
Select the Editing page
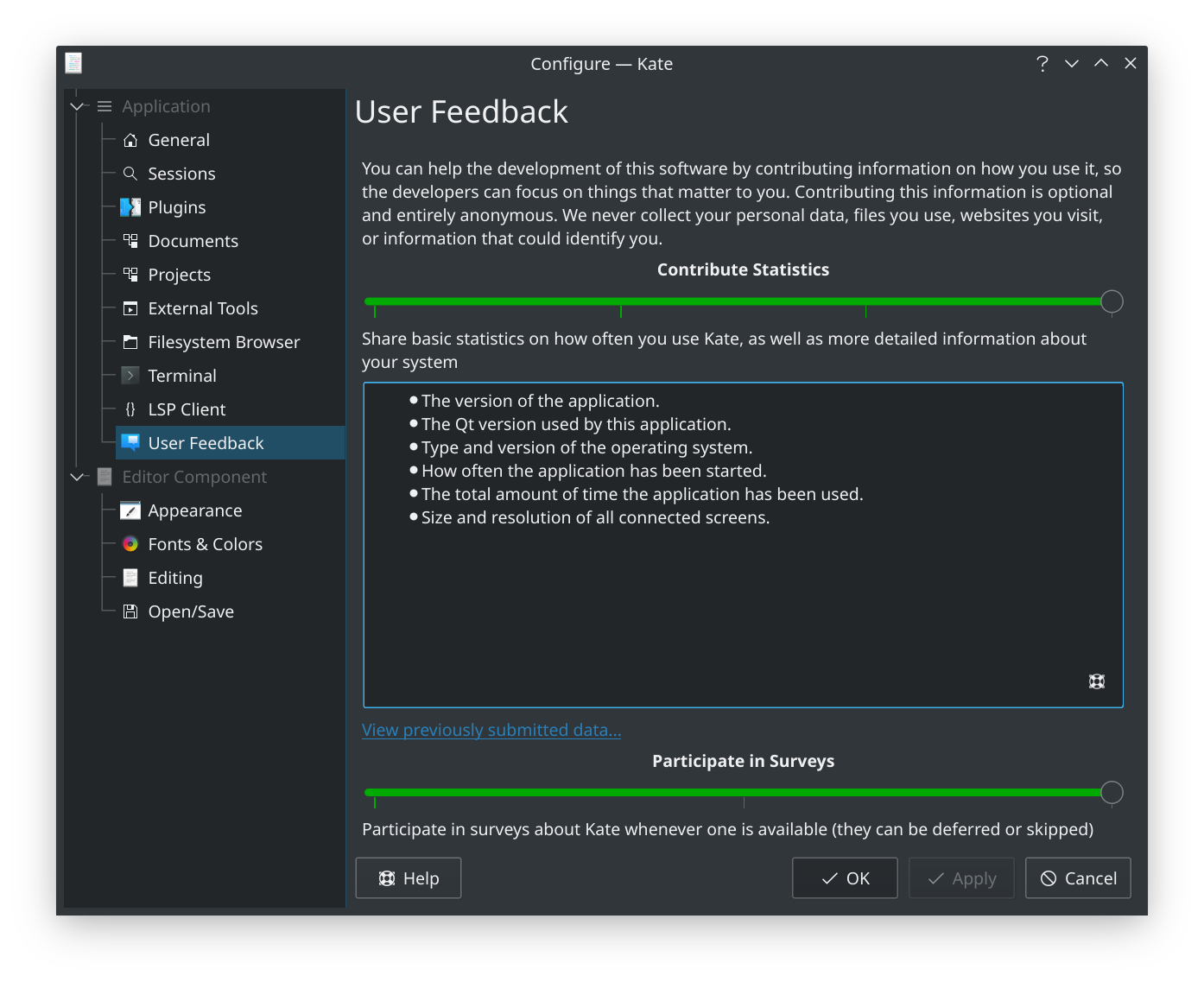coord(230,578)
